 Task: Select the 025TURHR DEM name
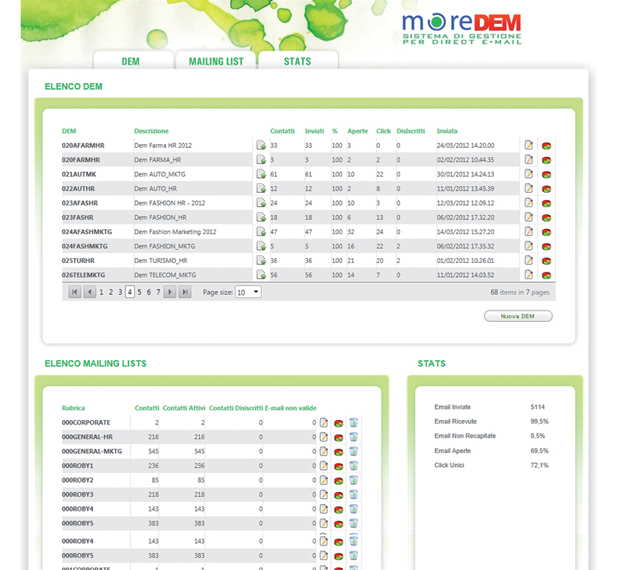coord(78,260)
